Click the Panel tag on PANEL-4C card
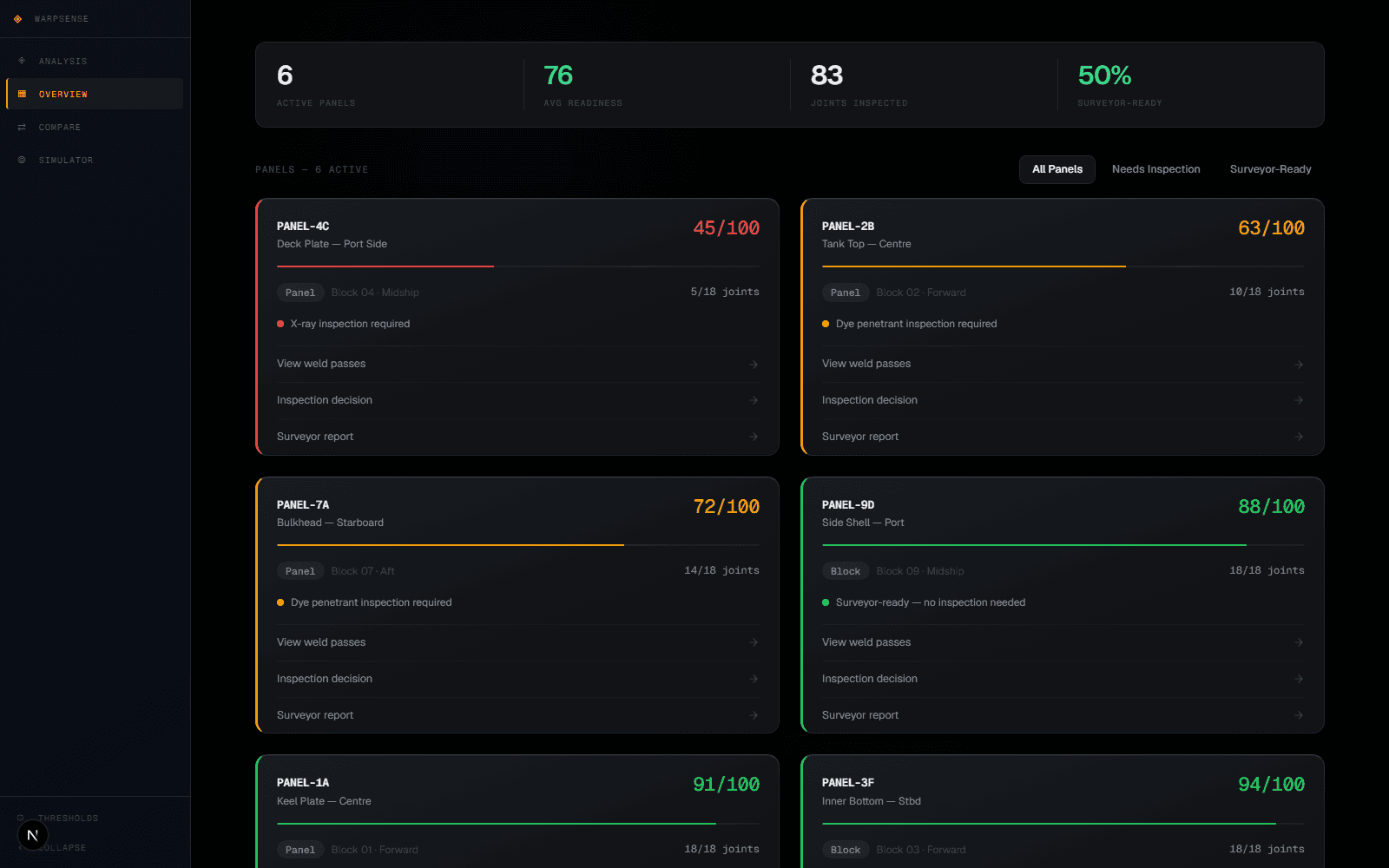The width and height of the screenshot is (1389, 868). (300, 293)
